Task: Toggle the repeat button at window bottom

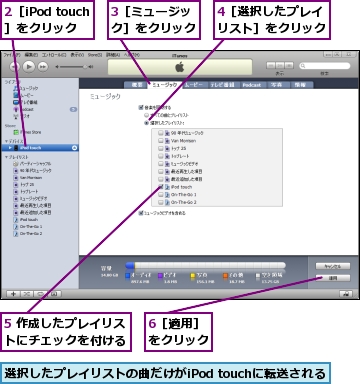Action: (x=40, y=294)
